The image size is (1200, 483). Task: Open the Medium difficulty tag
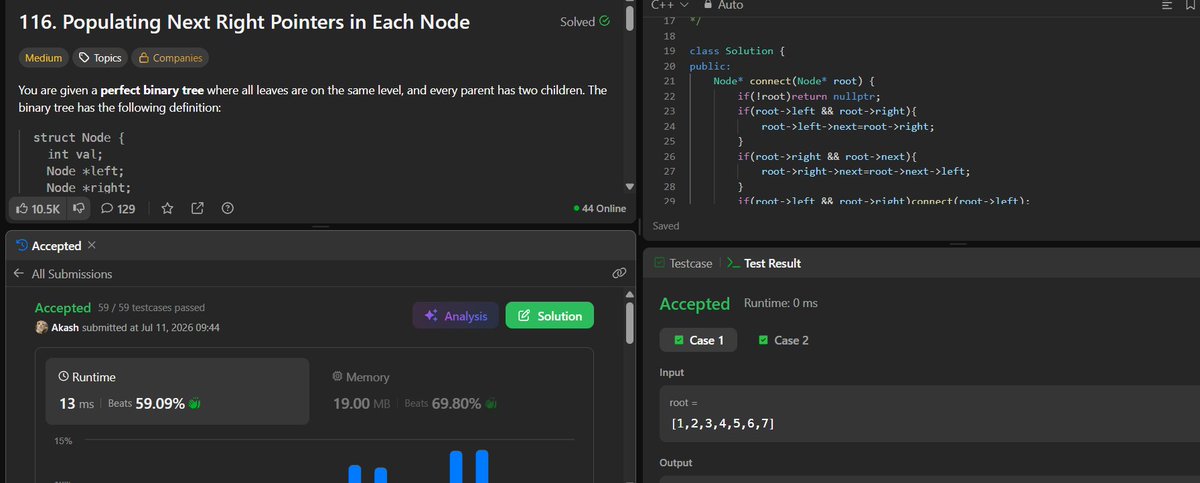(43, 58)
